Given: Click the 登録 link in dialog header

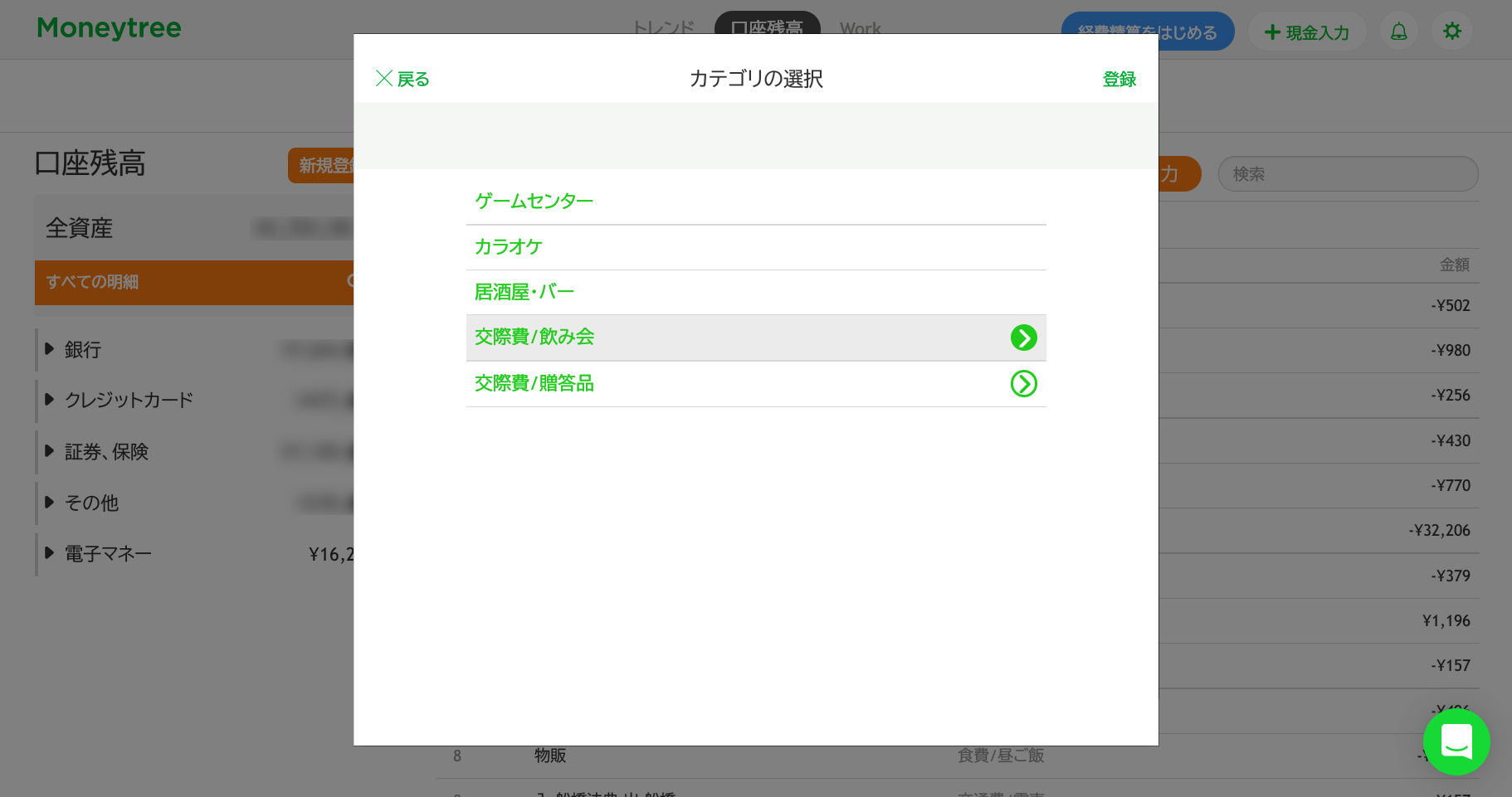Looking at the screenshot, I should tap(1119, 79).
